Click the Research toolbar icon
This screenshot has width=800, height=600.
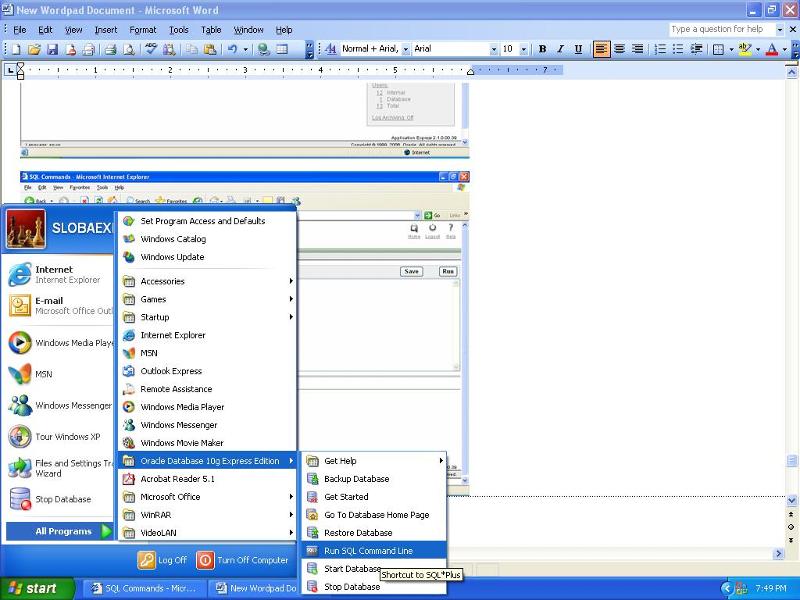[169, 49]
